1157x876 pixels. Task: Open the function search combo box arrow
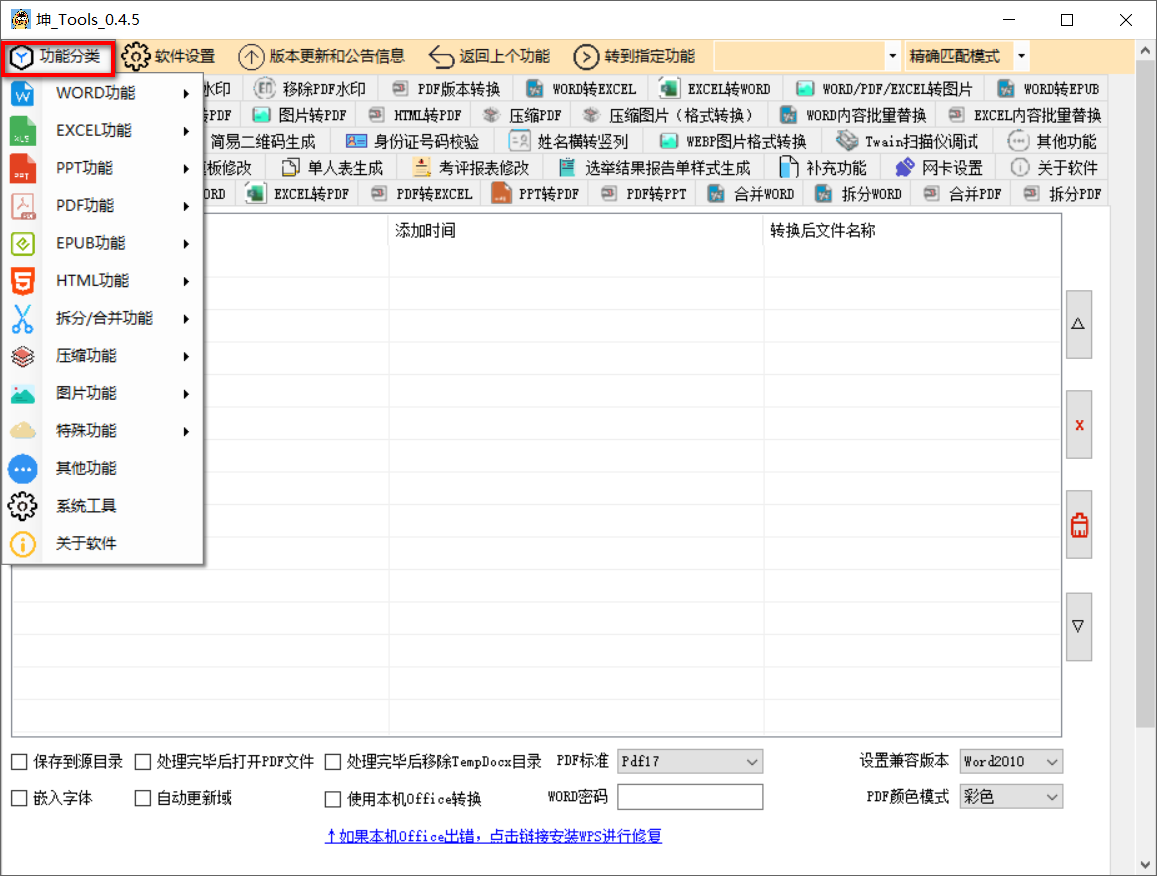pos(893,56)
